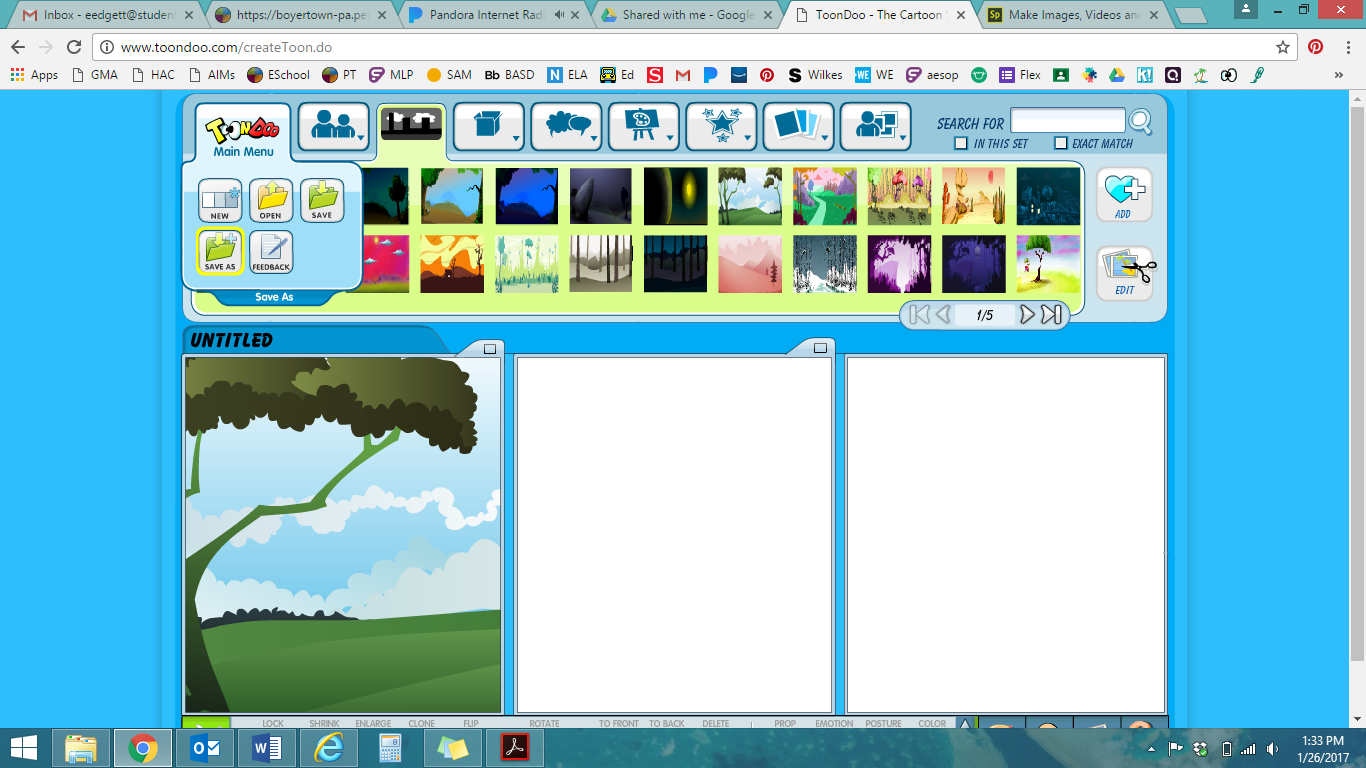Open the Specials stars panel
This screenshot has width=1366, height=768.
coord(717,122)
